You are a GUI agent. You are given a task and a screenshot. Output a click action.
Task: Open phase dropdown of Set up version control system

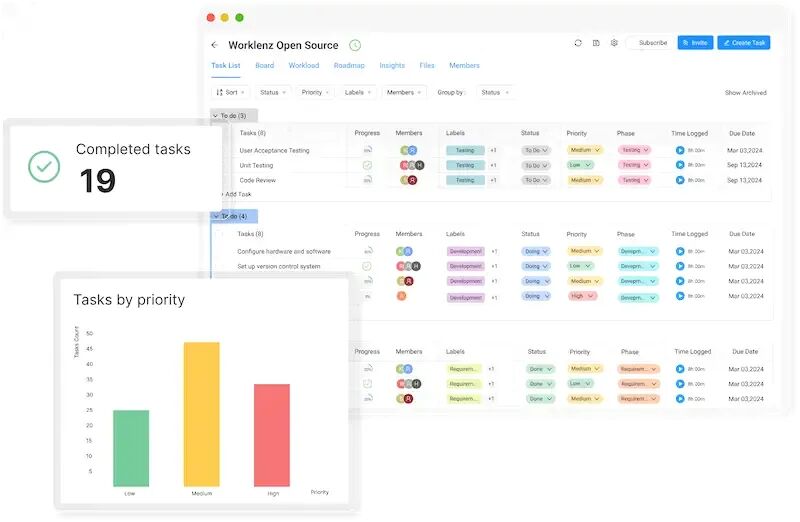pos(638,266)
